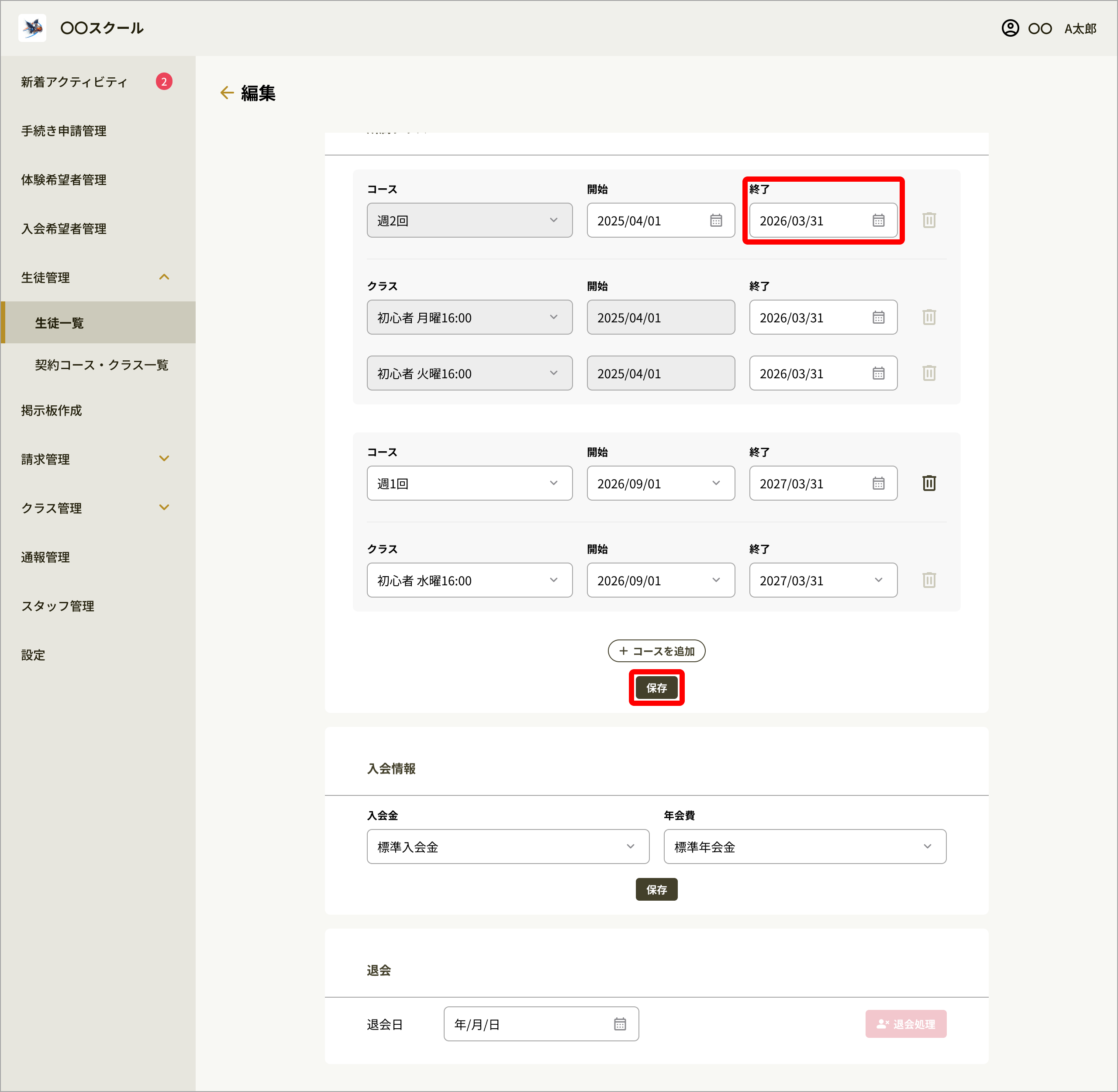Delete the 初心者 月曜16:00 class row
Viewport: 1118px width, 1092px height.
tap(929, 317)
